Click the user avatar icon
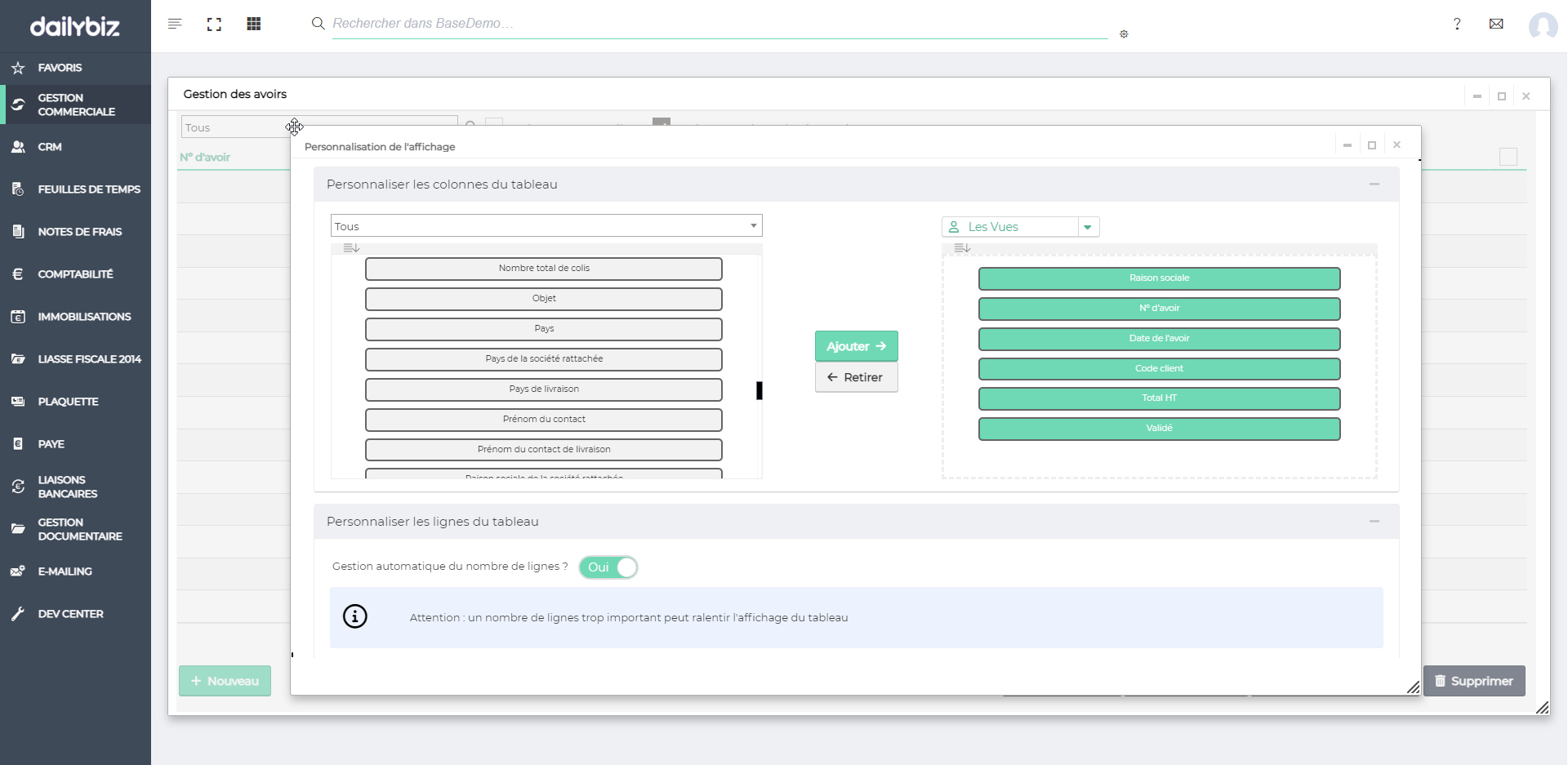 click(1543, 25)
